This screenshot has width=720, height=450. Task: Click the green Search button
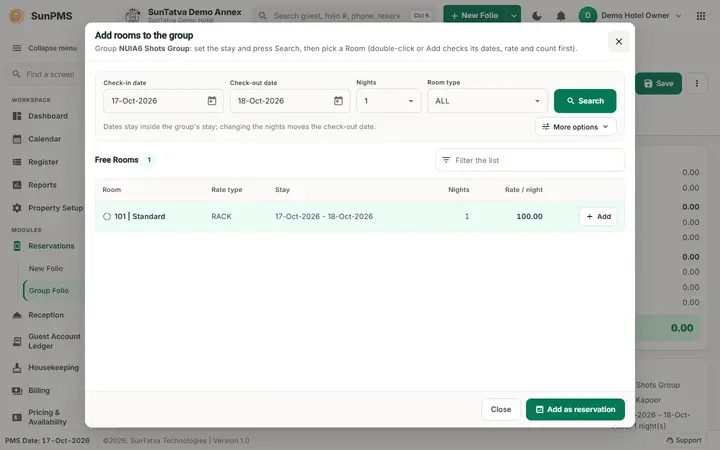585,101
